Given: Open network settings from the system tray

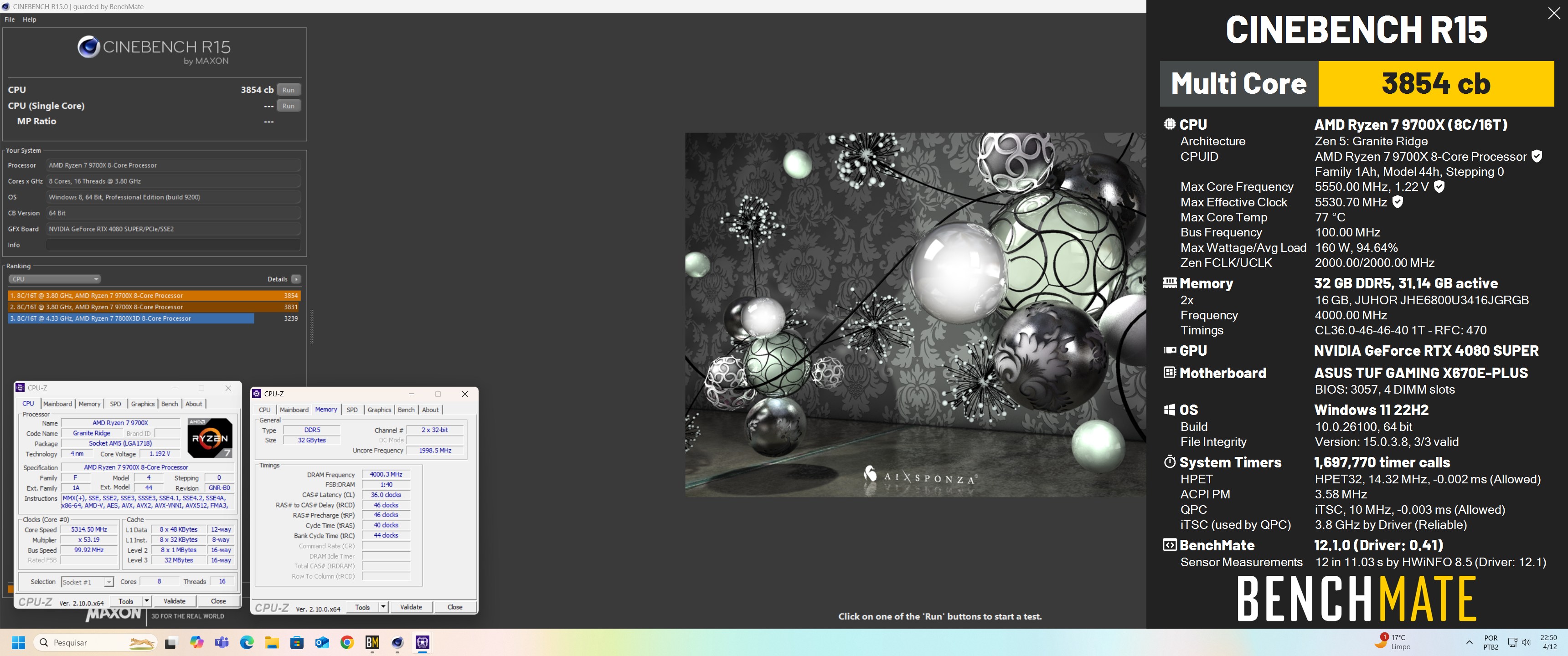Looking at the screenshot, I should coord(1512,642).
